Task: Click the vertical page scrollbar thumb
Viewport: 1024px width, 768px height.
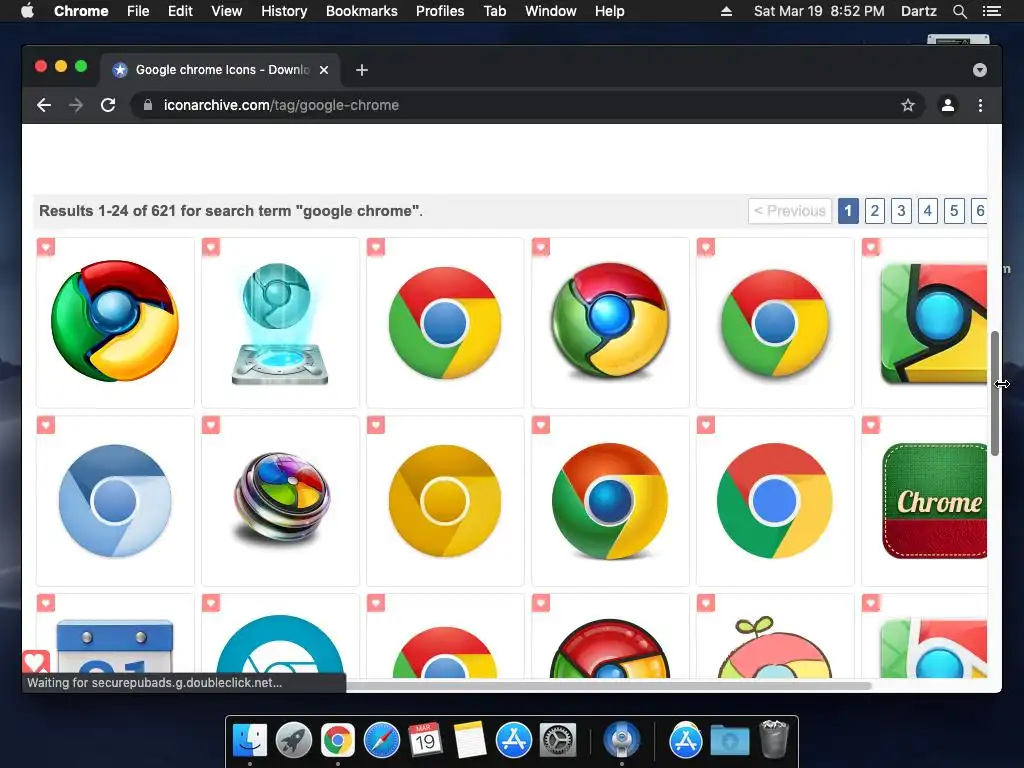Action: [x=995, y=393]
